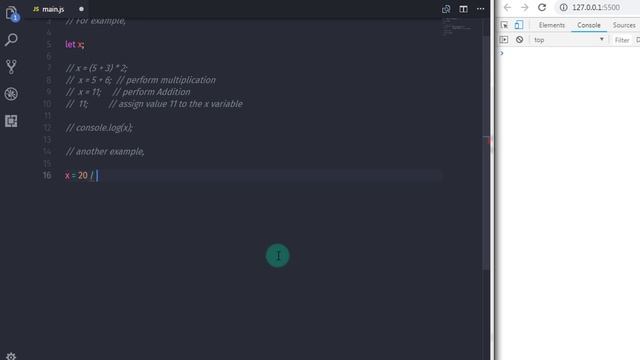Reload the browser page
Screen dimensions: 640x360
pos(542,7)
